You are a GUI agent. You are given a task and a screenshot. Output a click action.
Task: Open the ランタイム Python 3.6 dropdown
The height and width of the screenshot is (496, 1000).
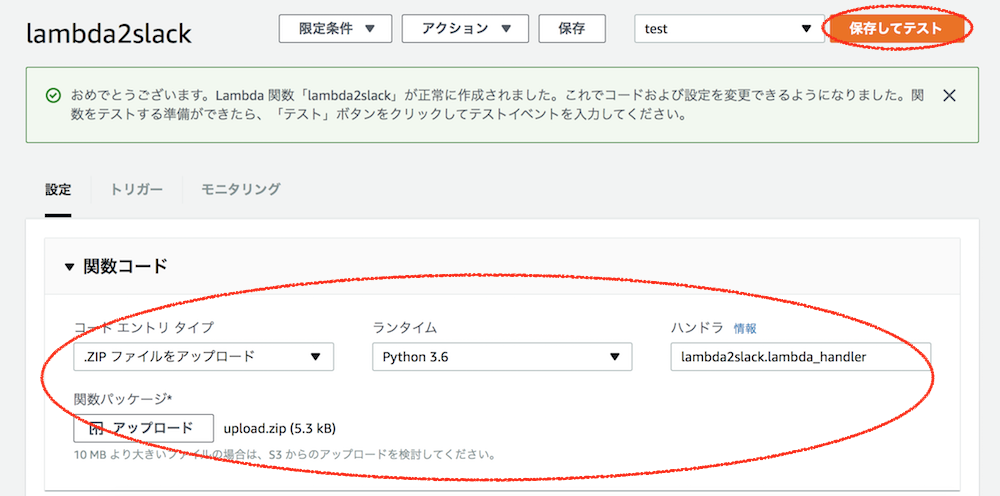(x=502, y=356)
